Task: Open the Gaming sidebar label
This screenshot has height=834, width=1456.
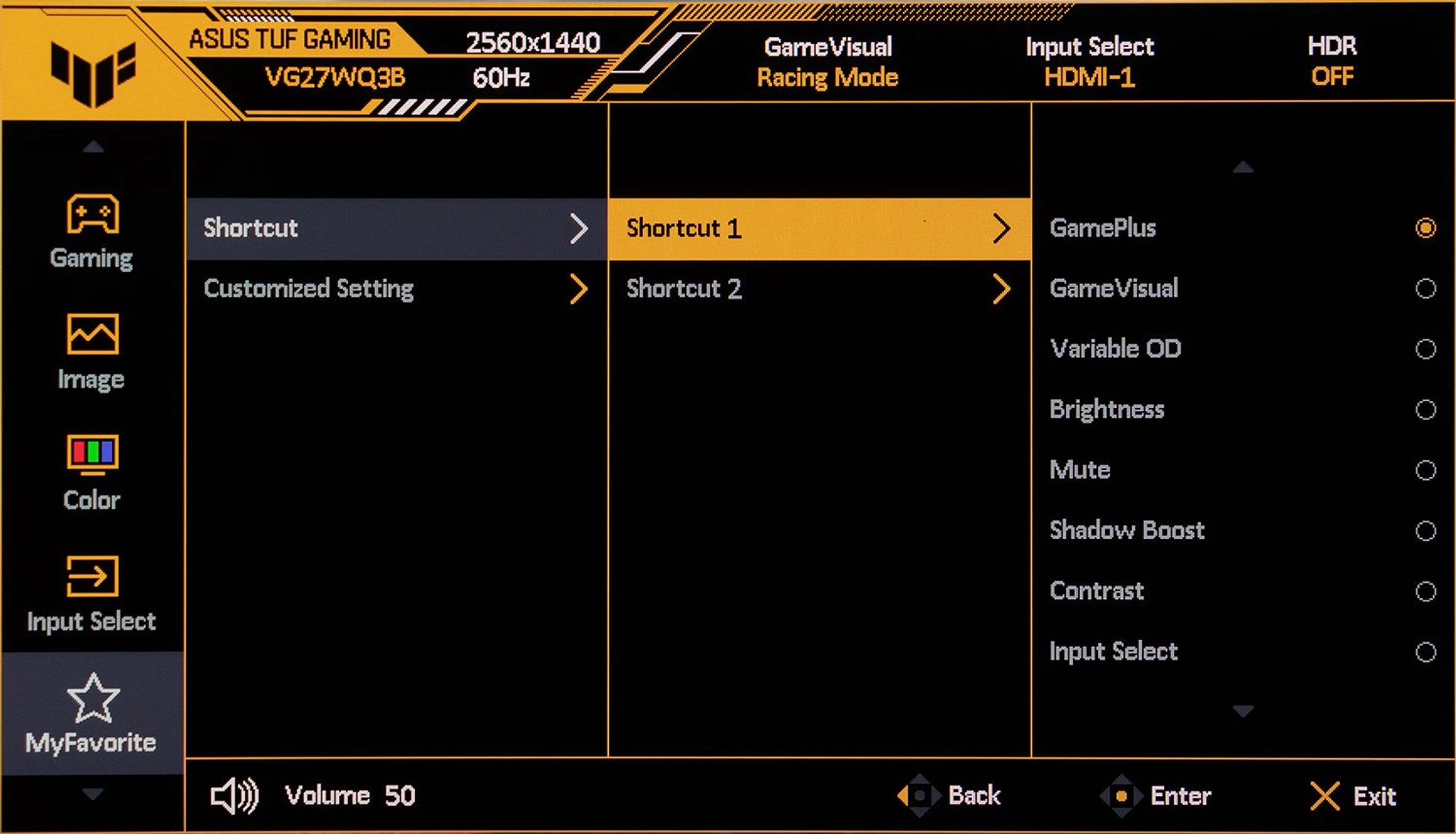Action: 92,259
